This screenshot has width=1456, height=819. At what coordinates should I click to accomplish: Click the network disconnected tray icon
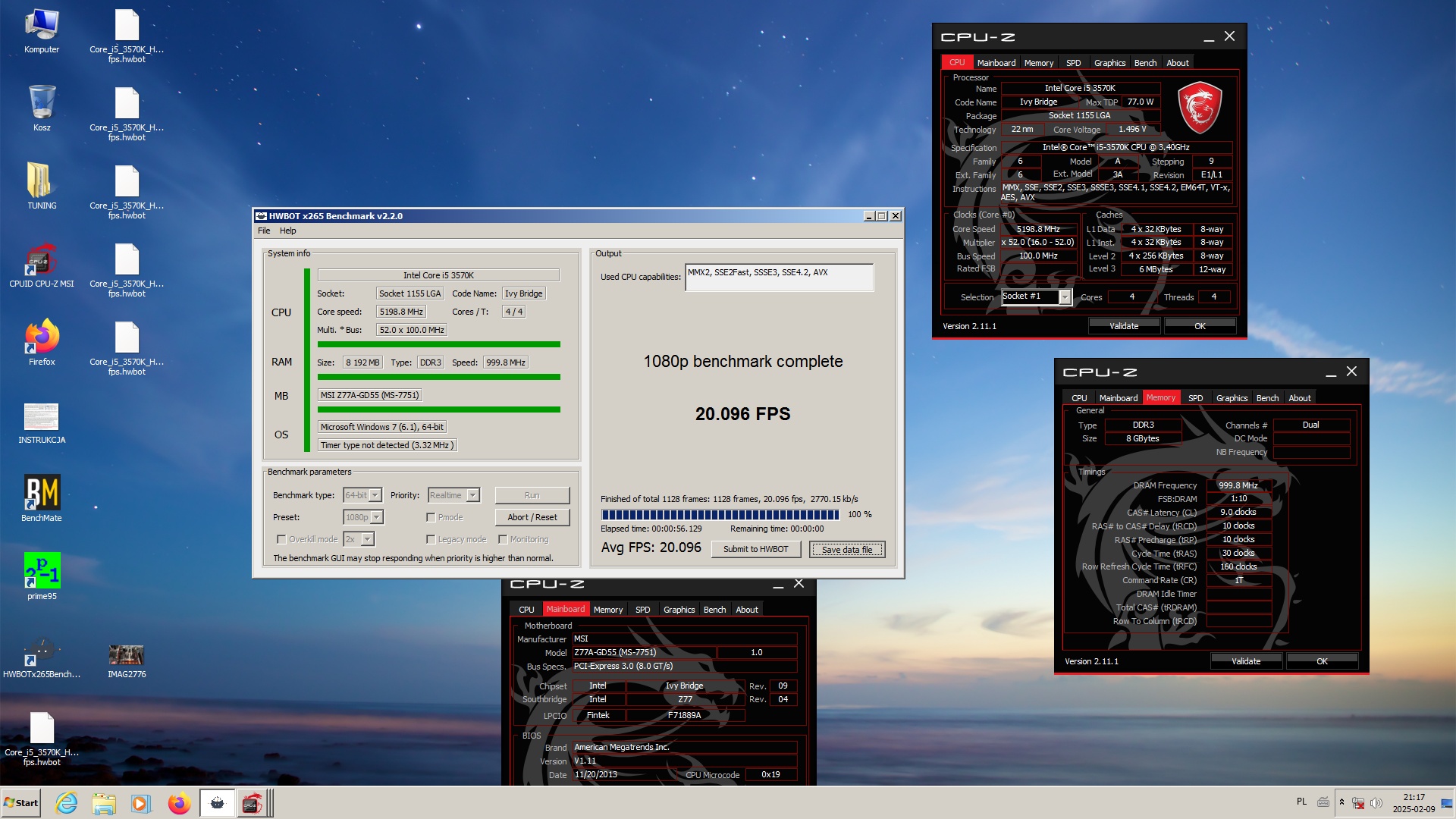pyautogui.click(x=1358, y=802)
